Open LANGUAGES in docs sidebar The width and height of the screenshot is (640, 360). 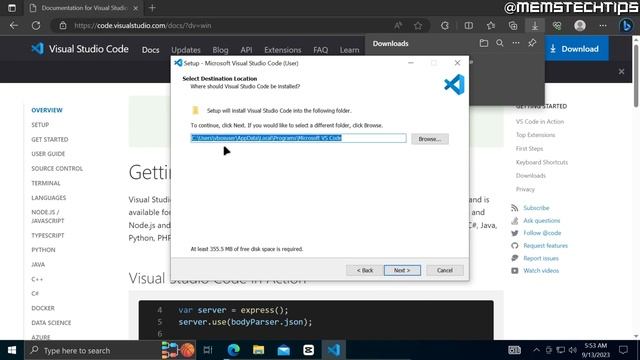(x=49, y=198)
